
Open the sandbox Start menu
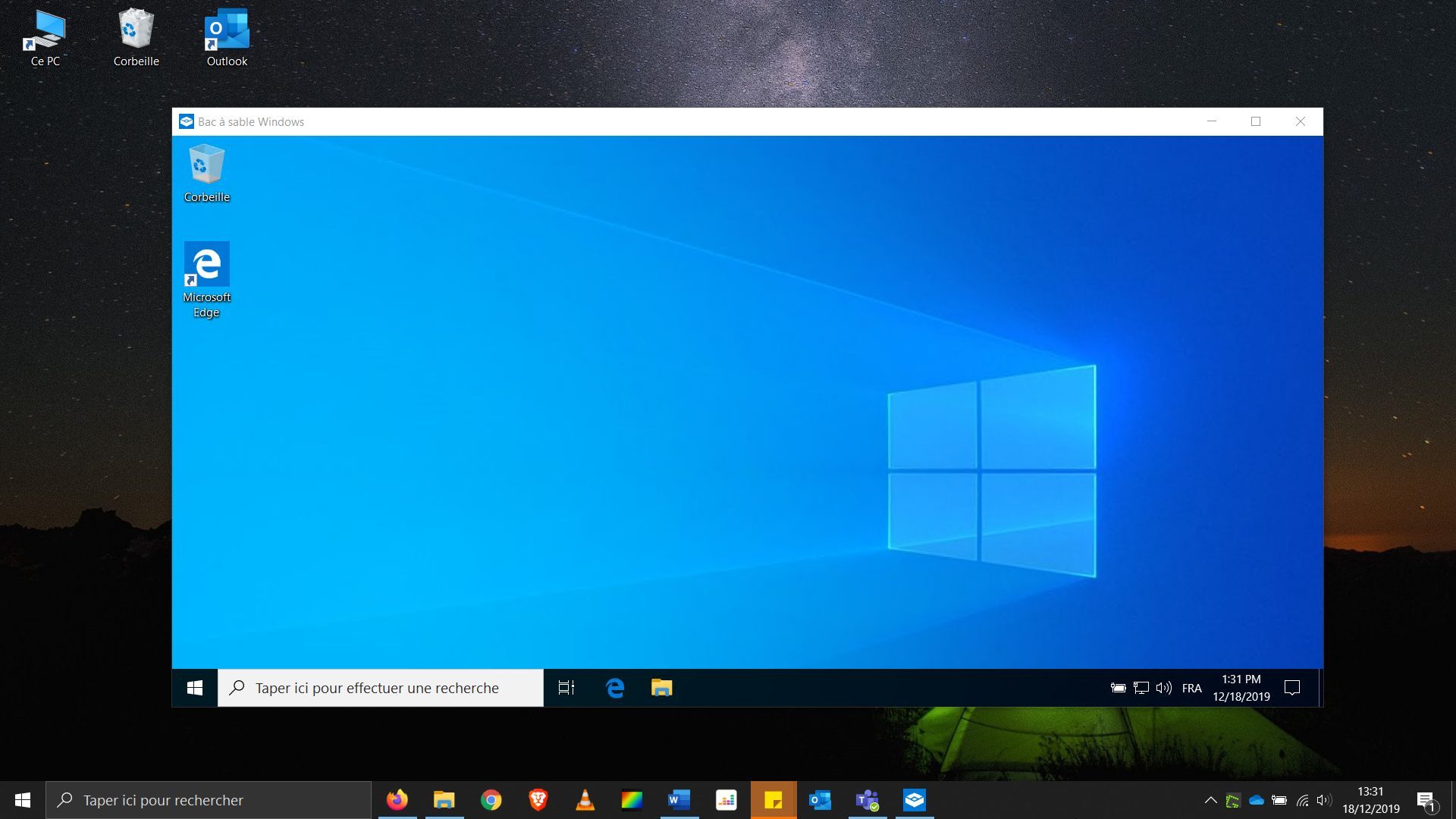tap(195, 688)
